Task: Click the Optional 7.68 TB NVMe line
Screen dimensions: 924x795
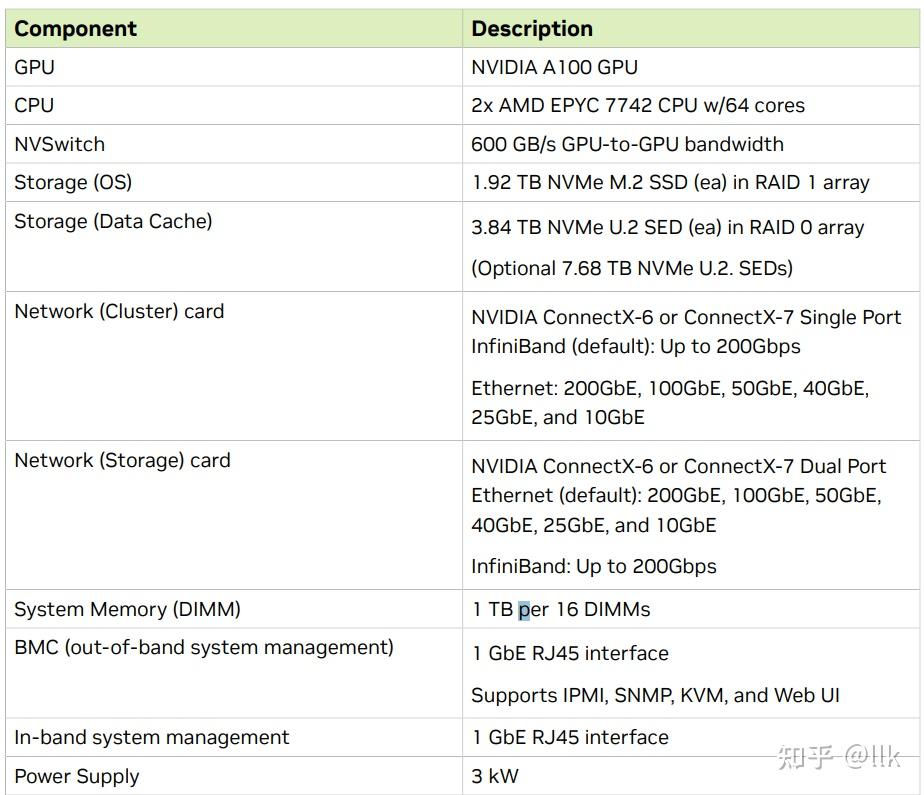Action: click(x=632, y=269)
